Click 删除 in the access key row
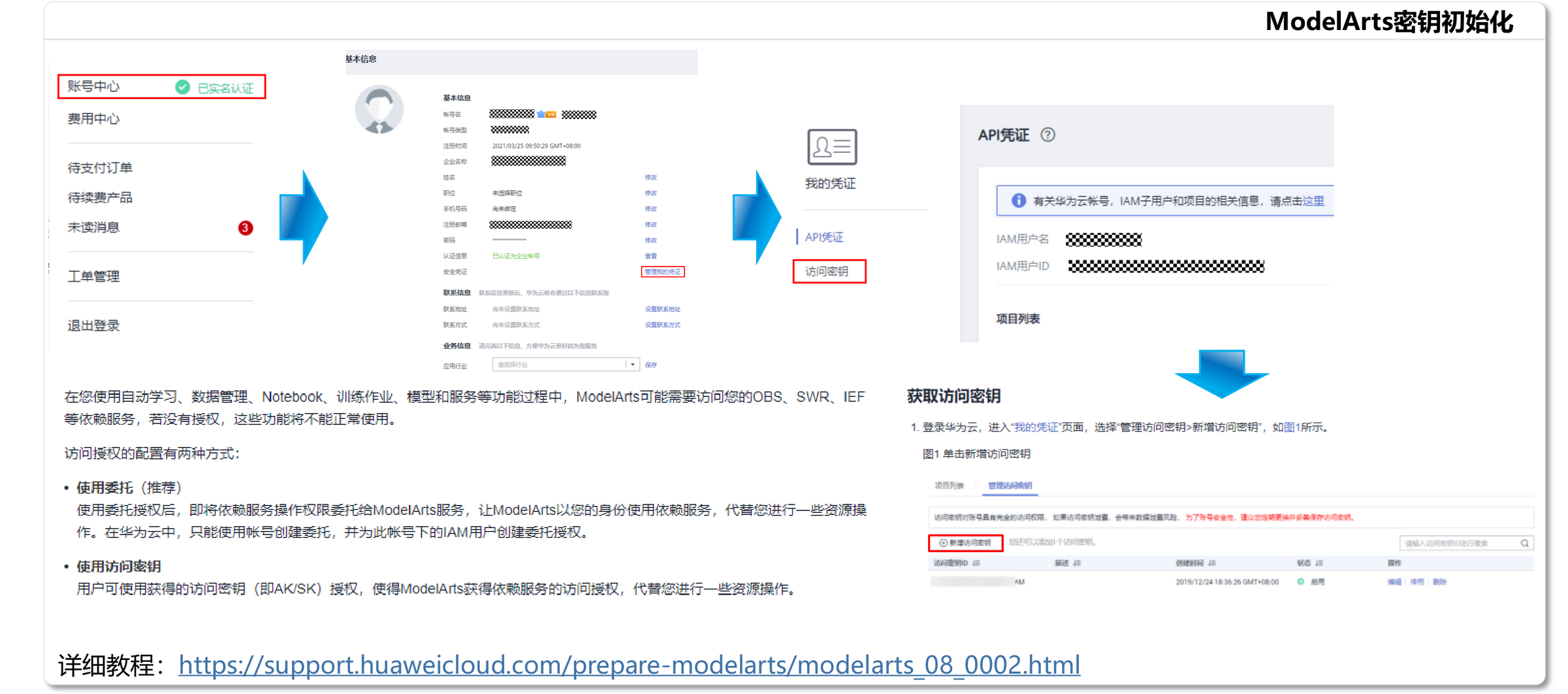Screen dimensions: 1568x694 coord(1439,582)
